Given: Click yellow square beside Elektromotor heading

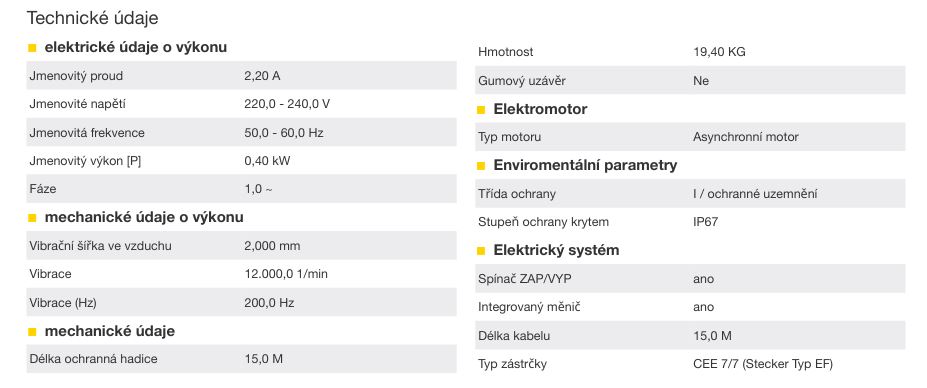Looking at the screenshot, I should 481,110.
